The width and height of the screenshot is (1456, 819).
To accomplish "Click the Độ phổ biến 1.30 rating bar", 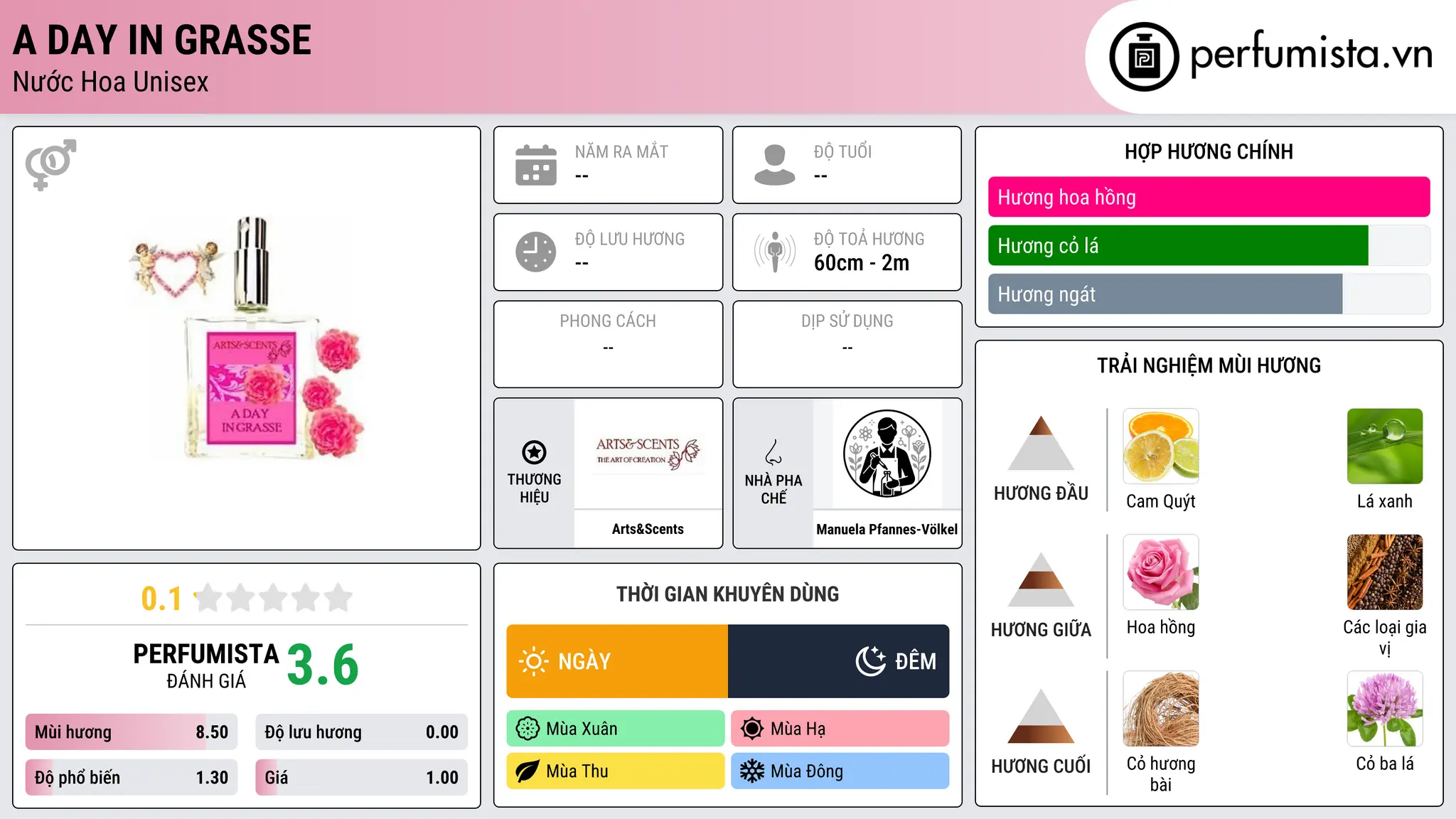I will pyautogui.click(x=132, y=778).
